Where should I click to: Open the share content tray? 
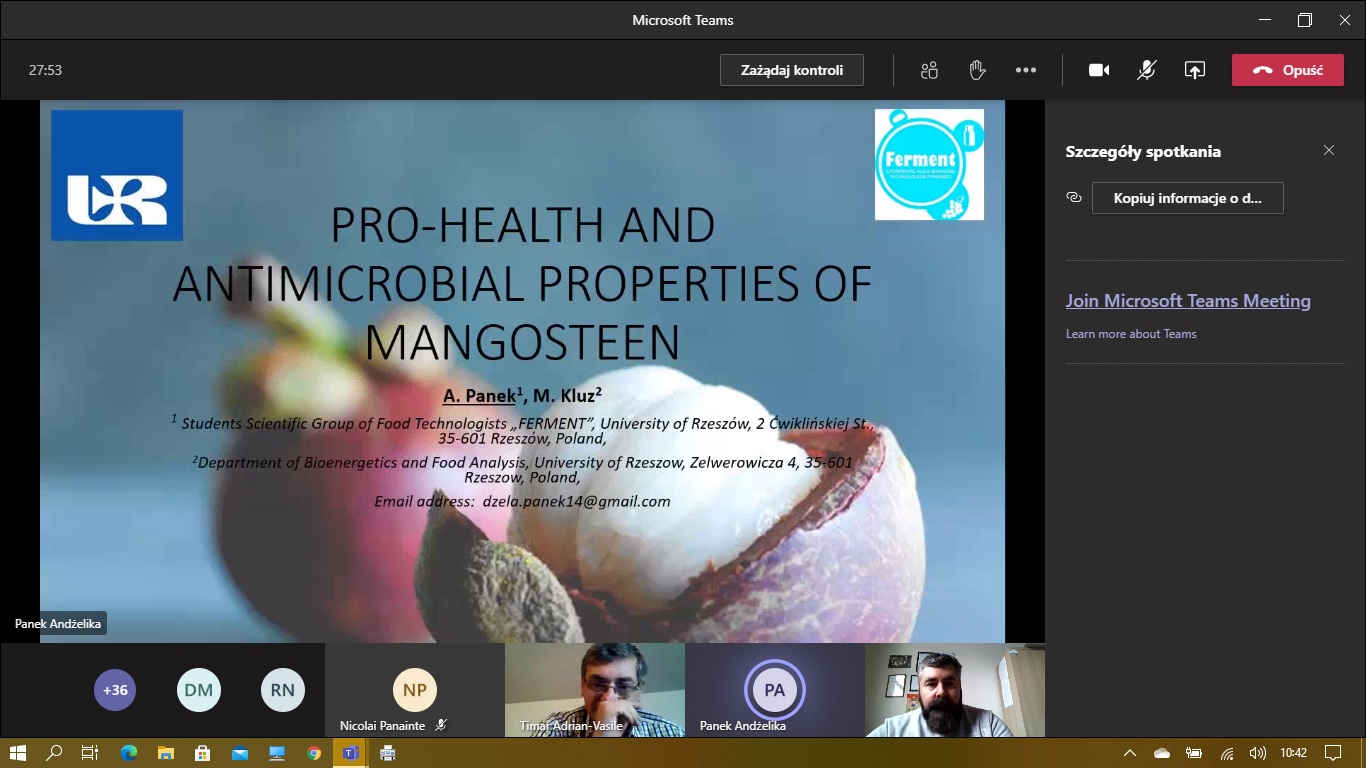(1195, 70)
